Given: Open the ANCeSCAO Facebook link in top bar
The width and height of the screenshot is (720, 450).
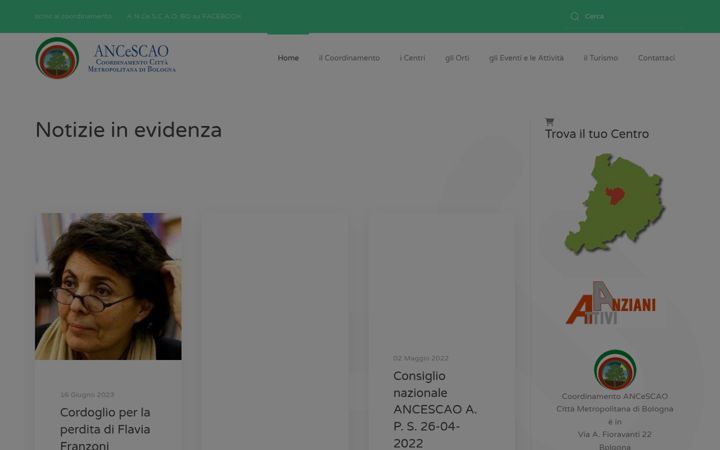Looking at the screenshot, I should 184,16.
